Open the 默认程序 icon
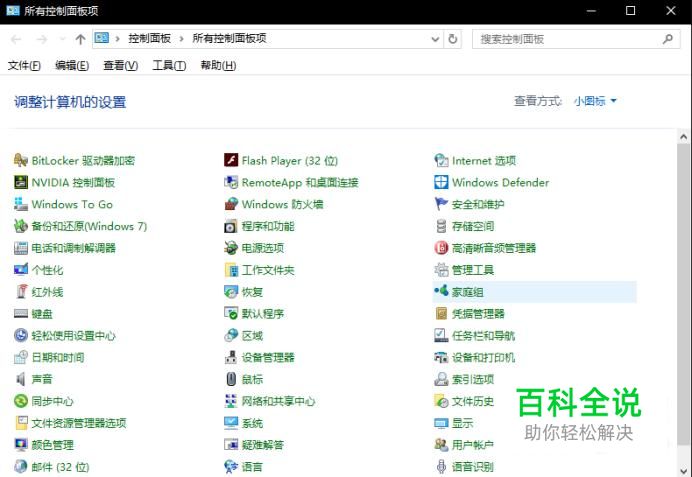 click(x=231, y=313)
